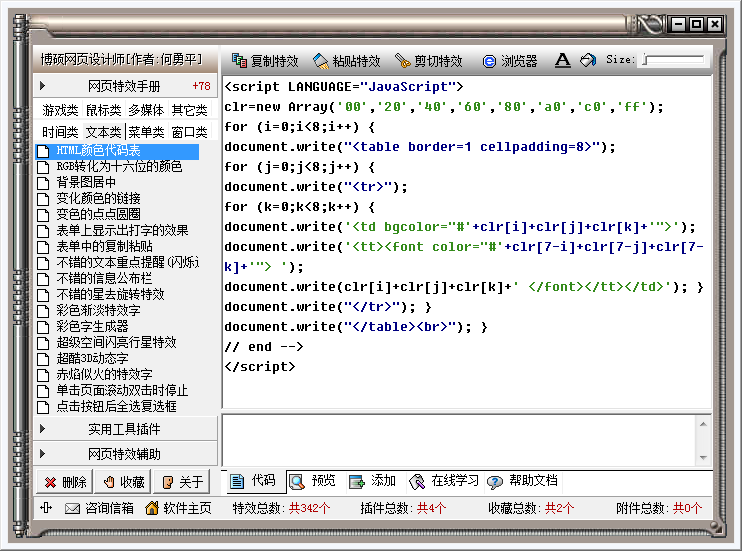Click the 粘贴特效 paste effect icon
The image size is (742, 551).
(321, 61)
